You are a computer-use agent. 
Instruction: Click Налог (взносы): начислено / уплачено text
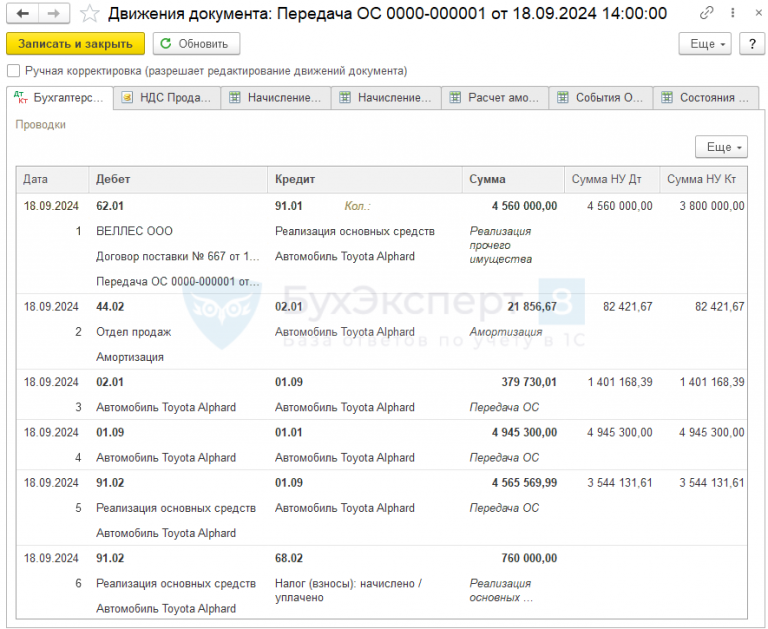pyautogui.click(x=348, y=591)
